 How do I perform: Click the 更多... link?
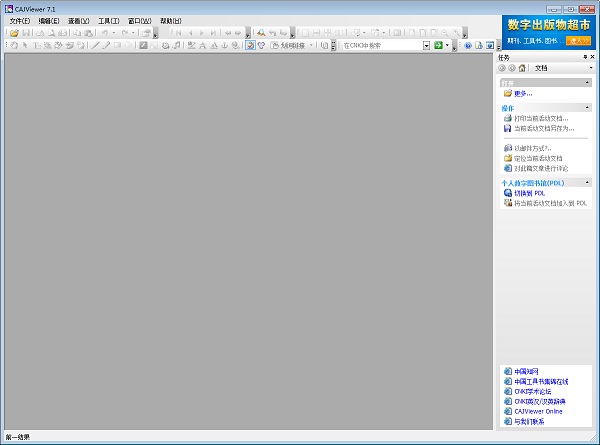(522, 93)
